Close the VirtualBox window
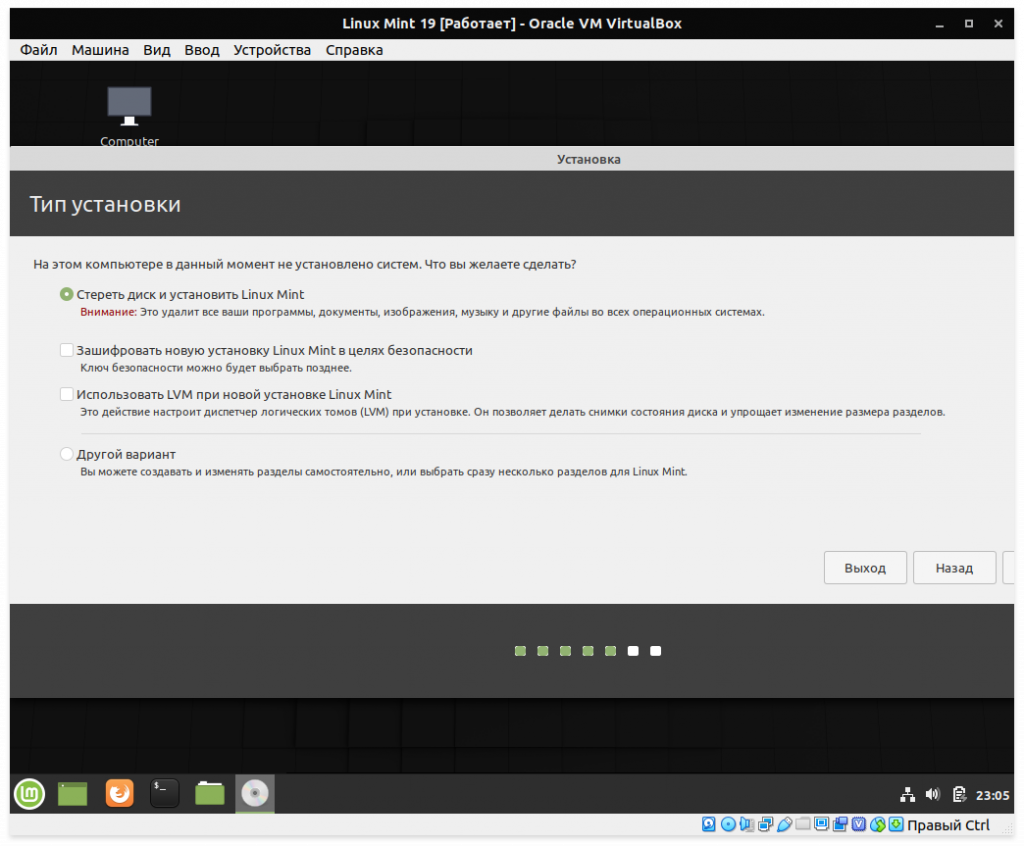Screen dimensions: 1024x846 click(999, 24)
